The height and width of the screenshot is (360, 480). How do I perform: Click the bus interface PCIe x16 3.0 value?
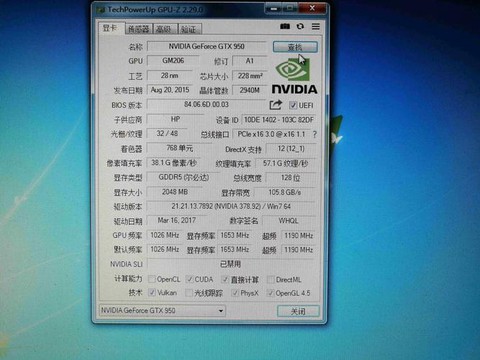coord(271,134)
